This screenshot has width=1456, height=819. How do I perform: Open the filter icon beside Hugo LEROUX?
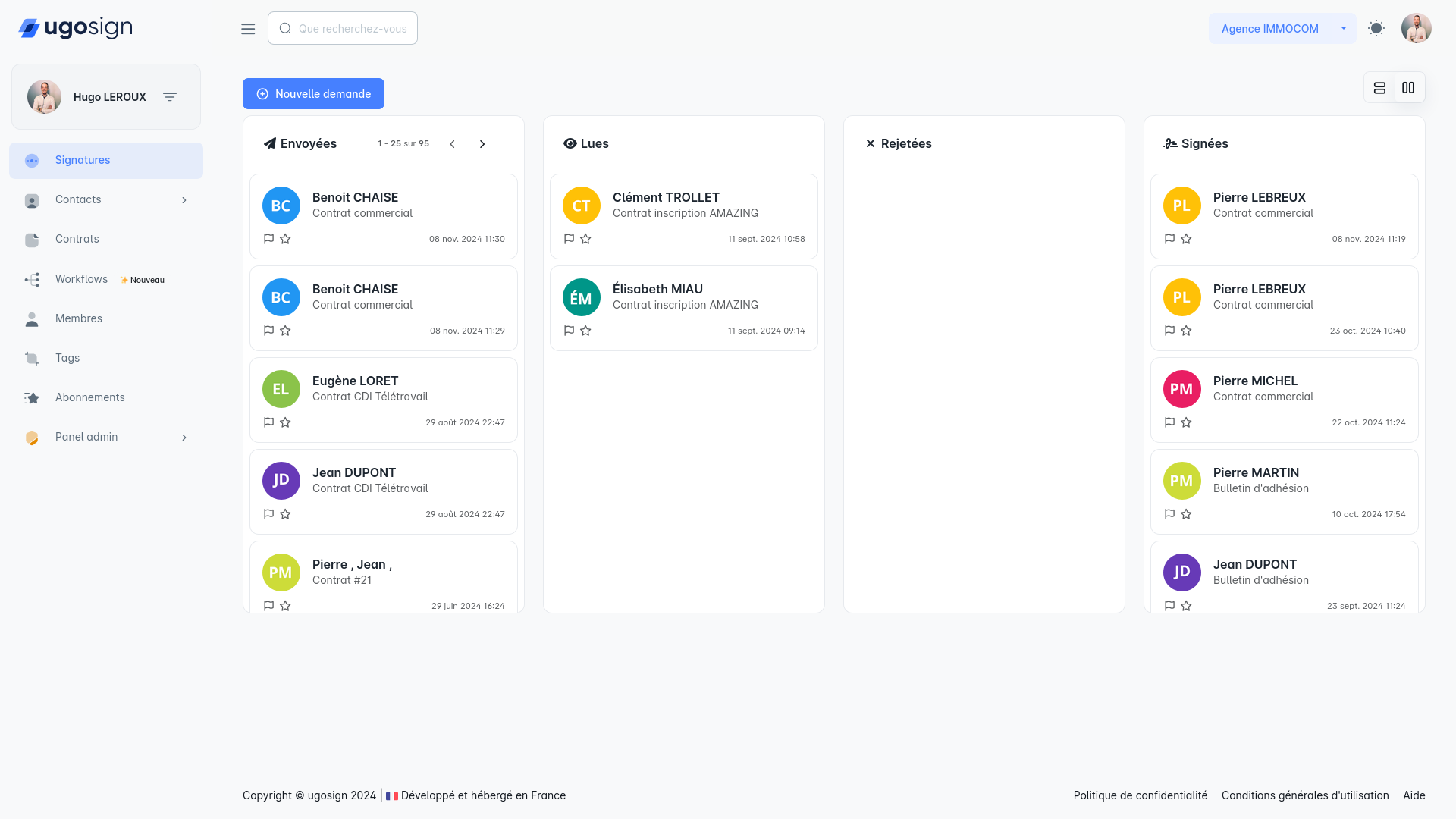(x=170, y=97)
